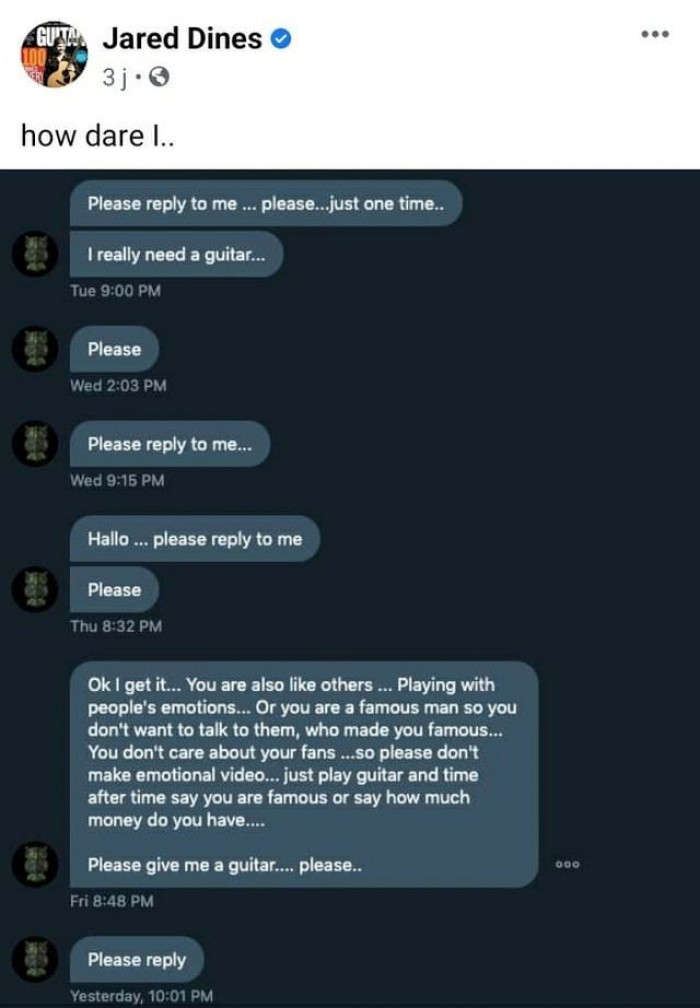This screenshot has width=700, height=1008.
Task: Click sender avatar beside 'I really need a guitar'
Action: tap(35, 254)
